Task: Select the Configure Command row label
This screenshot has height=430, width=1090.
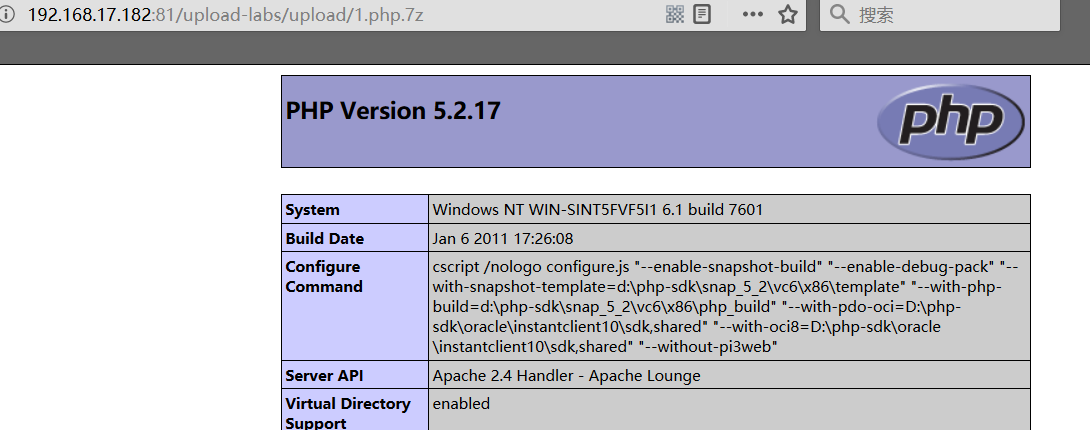Action: pos(324,277)
